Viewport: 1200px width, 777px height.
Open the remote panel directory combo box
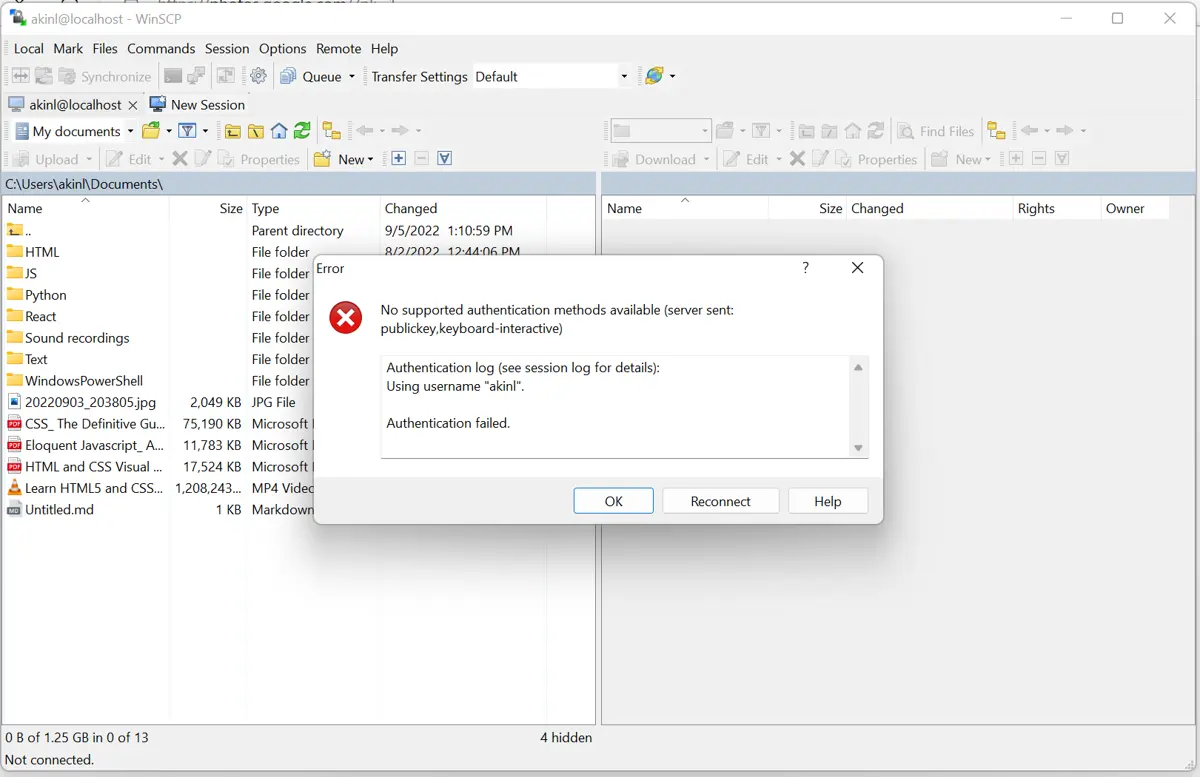[x=660, y=131]
